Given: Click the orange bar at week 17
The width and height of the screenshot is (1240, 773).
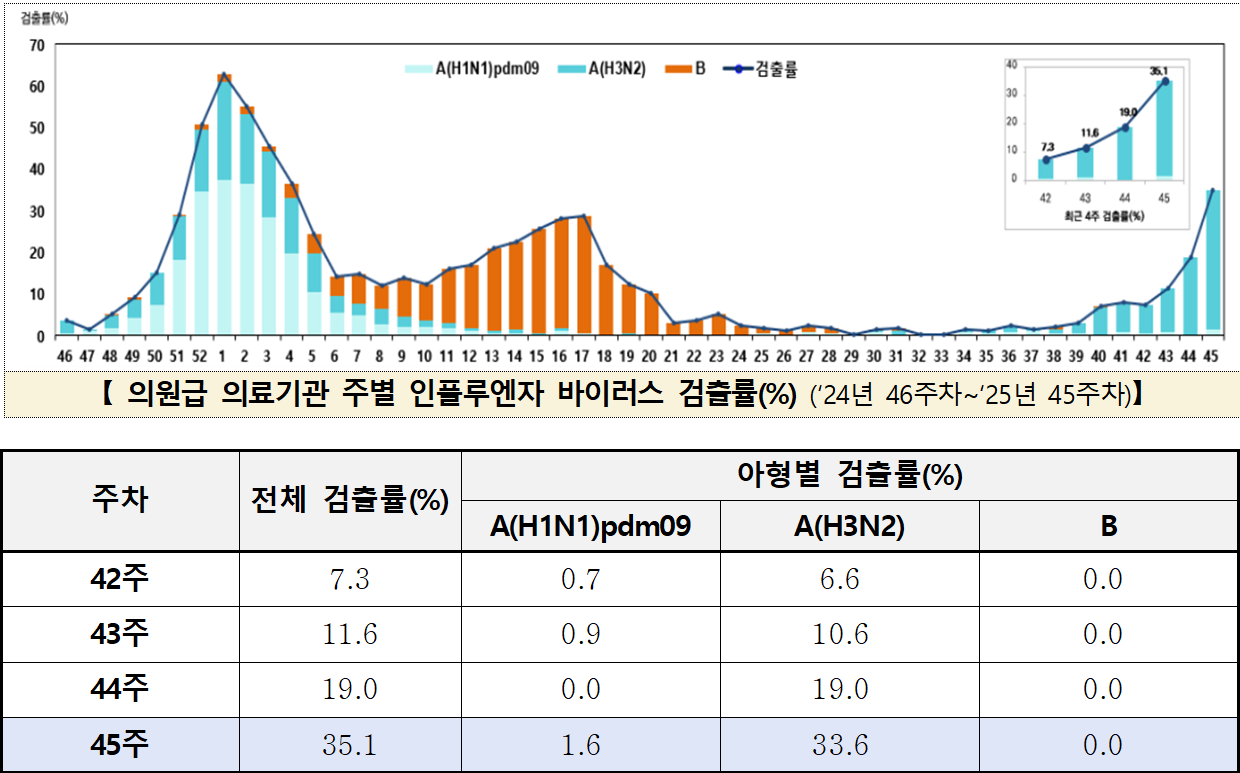Looking at the screenshot, I should [584, 275].
